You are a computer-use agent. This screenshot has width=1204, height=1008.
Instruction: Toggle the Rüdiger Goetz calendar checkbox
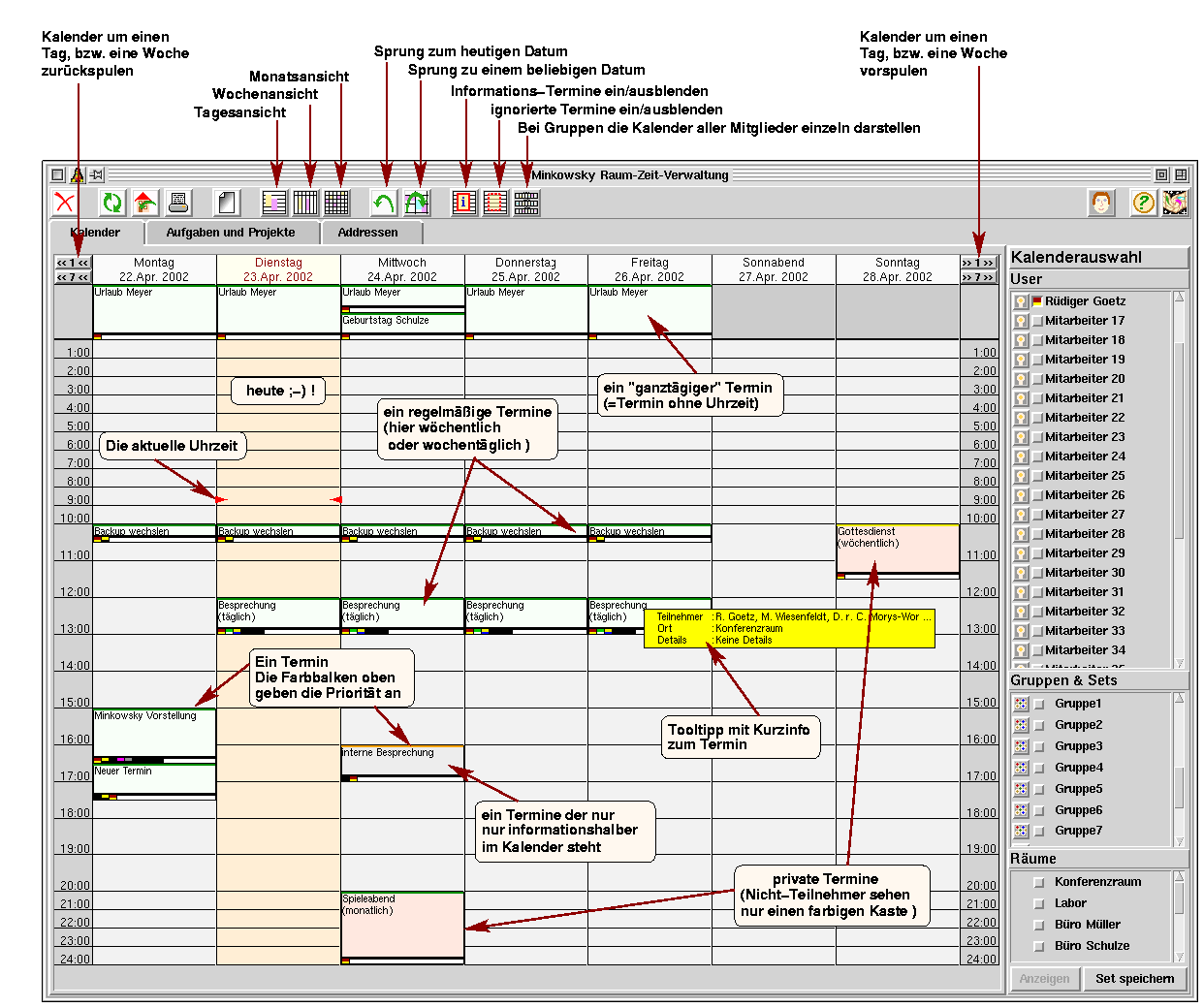point(1037,301)
